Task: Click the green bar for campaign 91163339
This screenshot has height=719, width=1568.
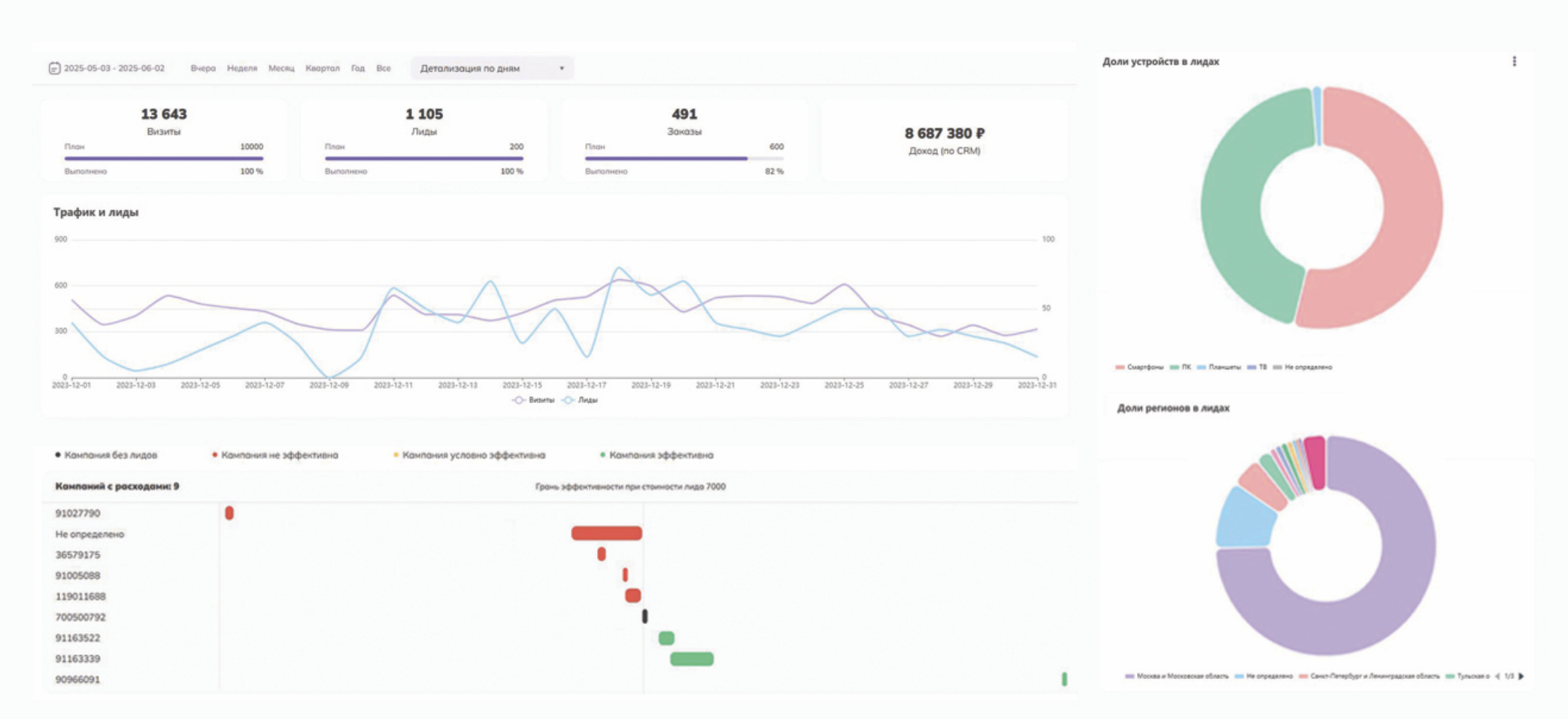Action: coord(691,659)
